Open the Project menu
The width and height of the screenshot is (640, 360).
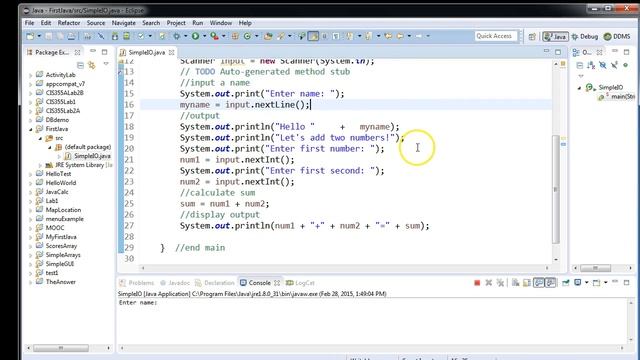click(176, 23)
